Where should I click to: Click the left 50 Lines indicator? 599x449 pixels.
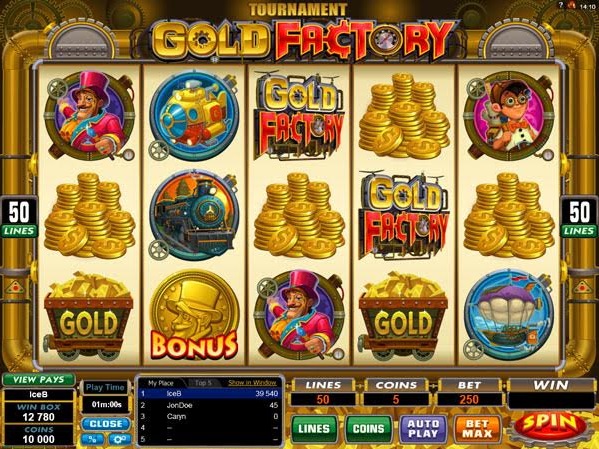pyautogui.click(x=18, y=217)
